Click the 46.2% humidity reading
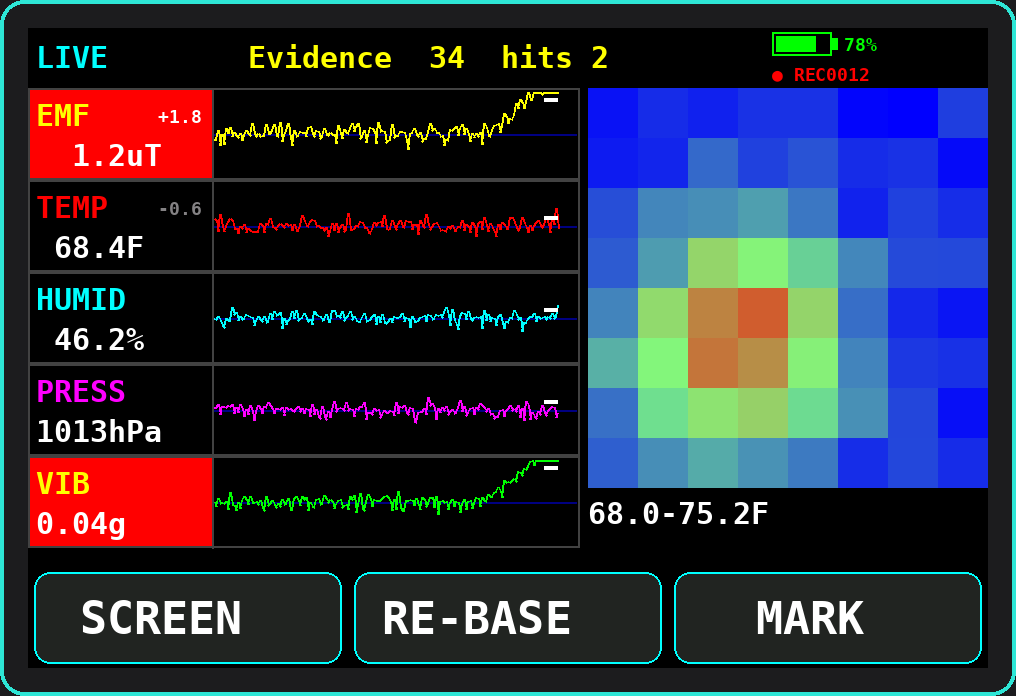 [x=98, y=340]
